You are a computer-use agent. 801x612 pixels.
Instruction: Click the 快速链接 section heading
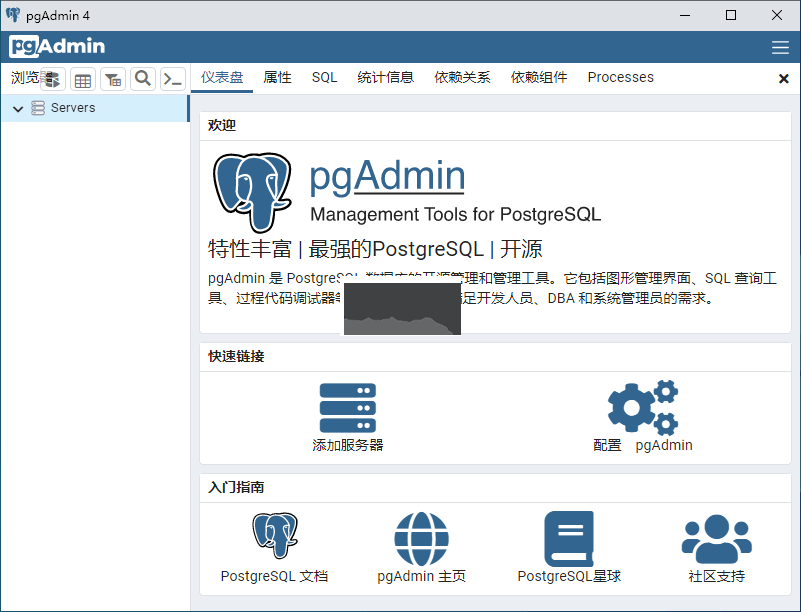coord(236,356)
